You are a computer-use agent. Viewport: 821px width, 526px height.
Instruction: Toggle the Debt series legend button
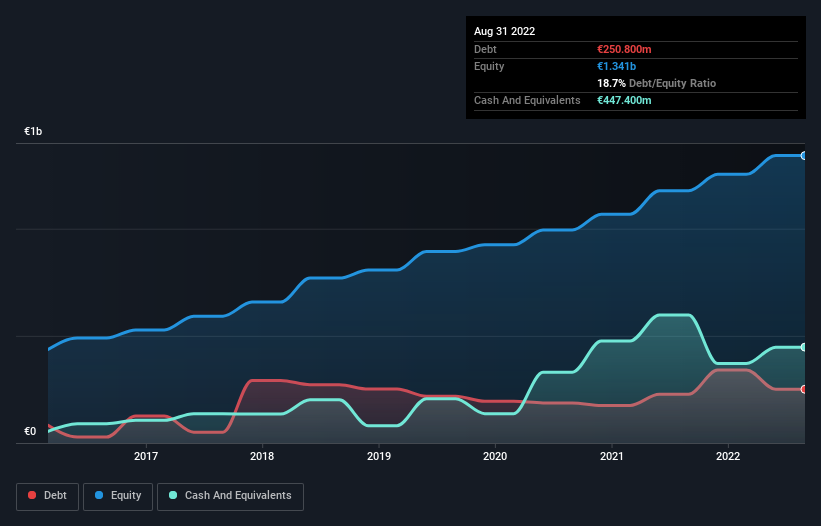tap(47, 496)
